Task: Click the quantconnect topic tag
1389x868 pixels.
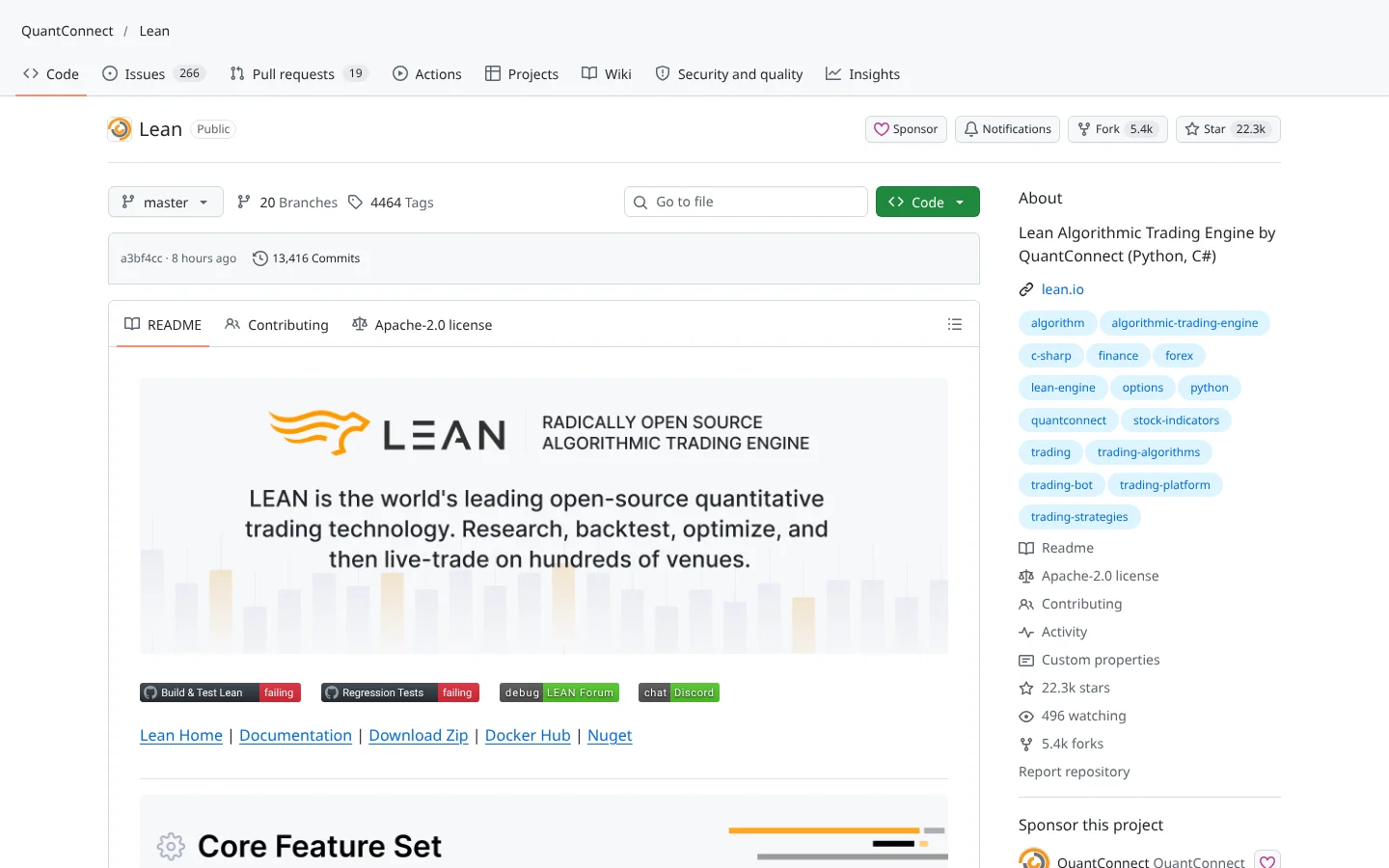Action: click(1069, 420)
